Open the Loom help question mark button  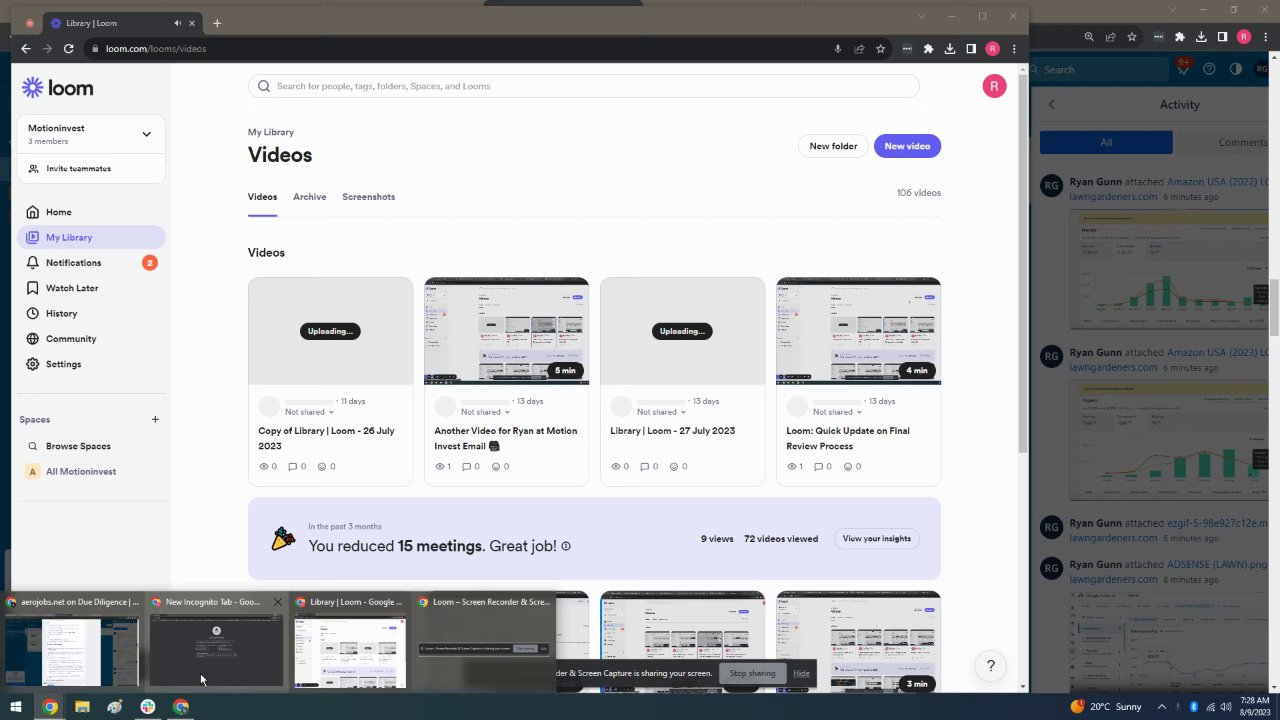point(991,666)
